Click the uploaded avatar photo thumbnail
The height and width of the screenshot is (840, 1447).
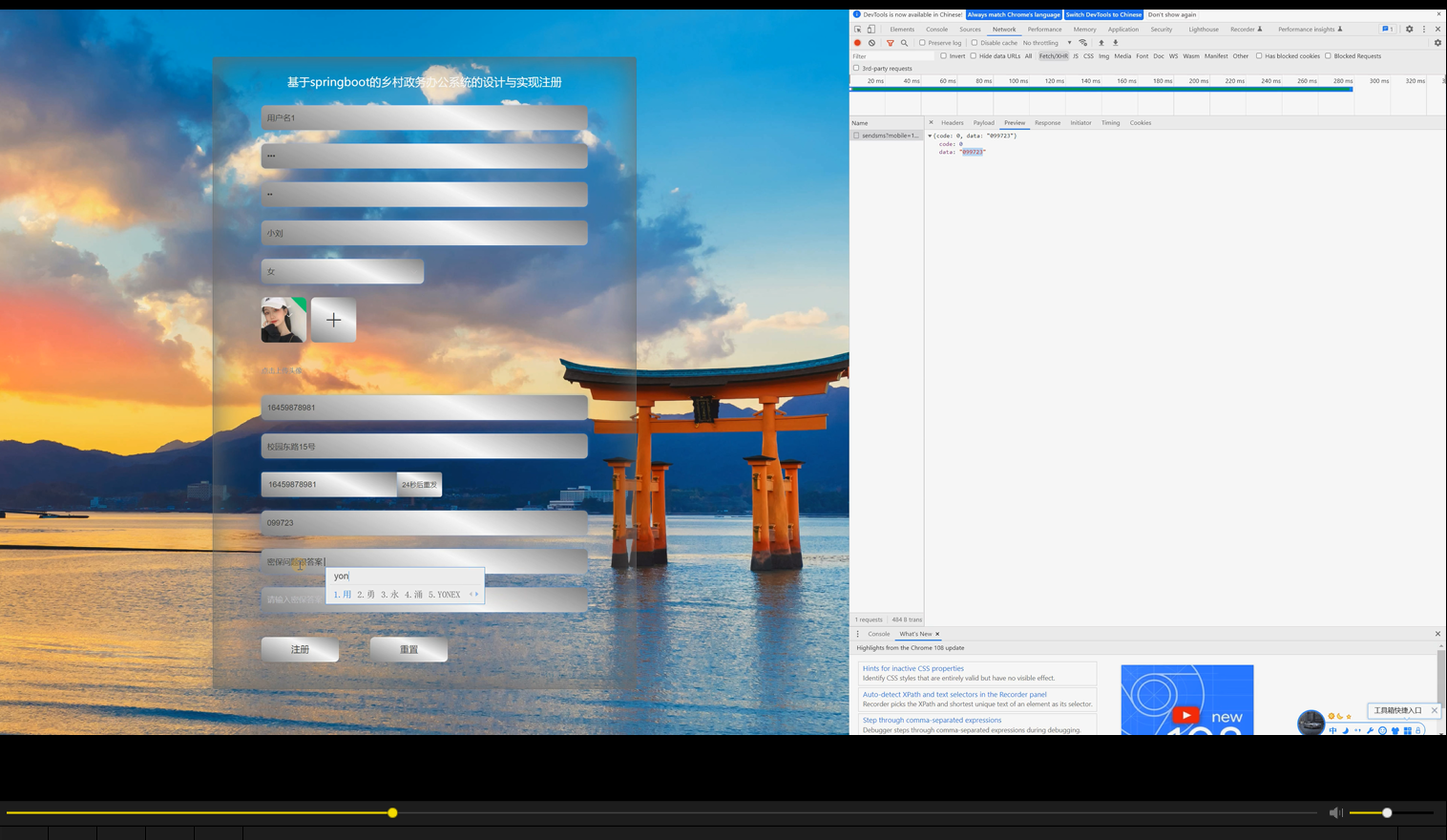point(283,320)
